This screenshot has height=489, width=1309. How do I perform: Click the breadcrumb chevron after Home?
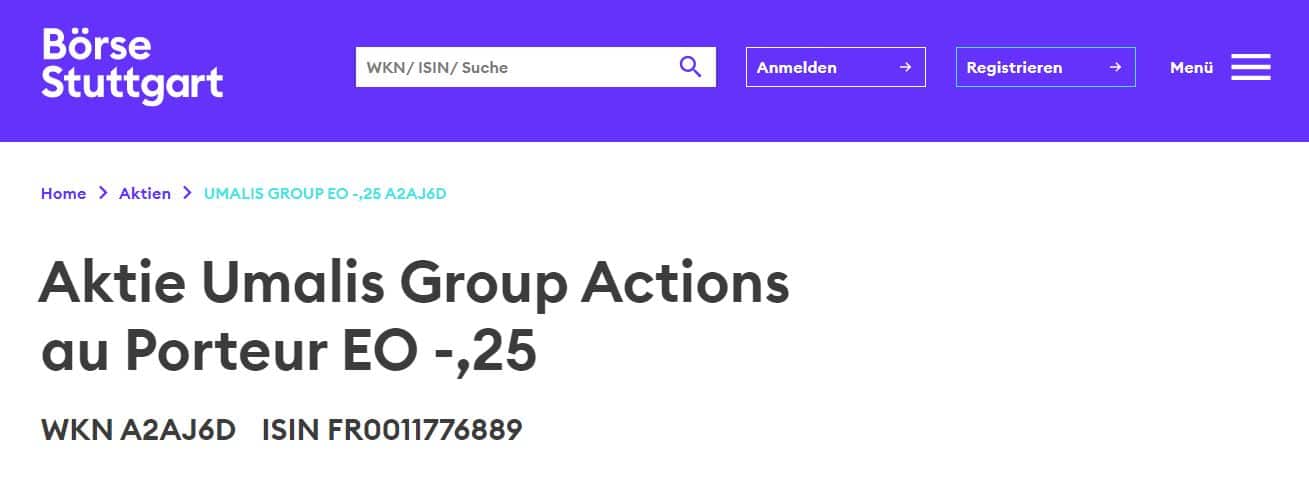click(103, 193)
